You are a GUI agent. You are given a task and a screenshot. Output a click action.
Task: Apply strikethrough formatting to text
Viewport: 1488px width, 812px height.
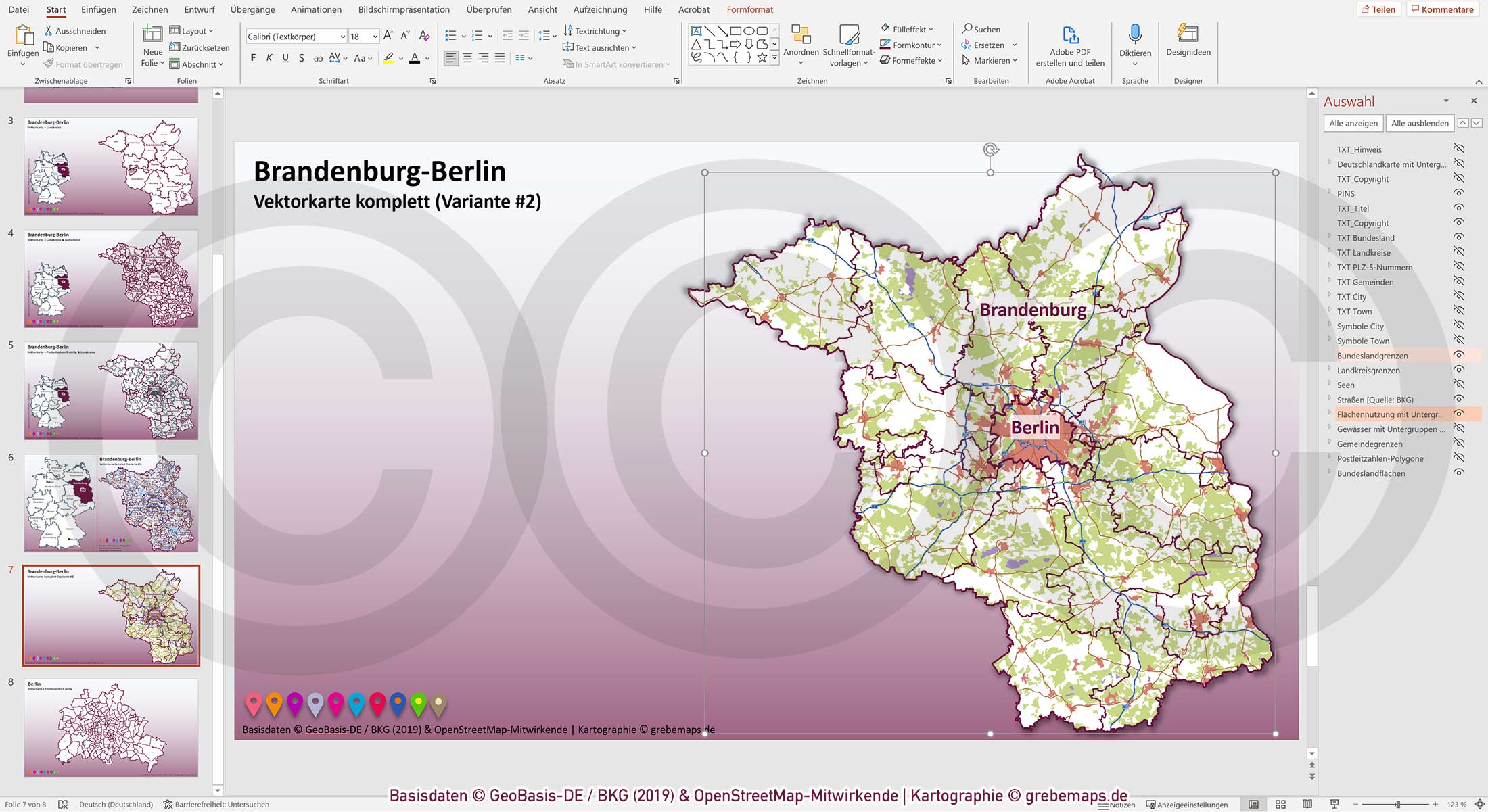tap(318, 58)
